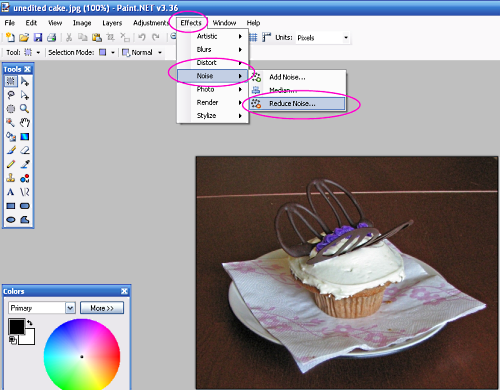This screenshot has width=500, height=390.
Task: Open the Adjustments menu
Action: 151,23
